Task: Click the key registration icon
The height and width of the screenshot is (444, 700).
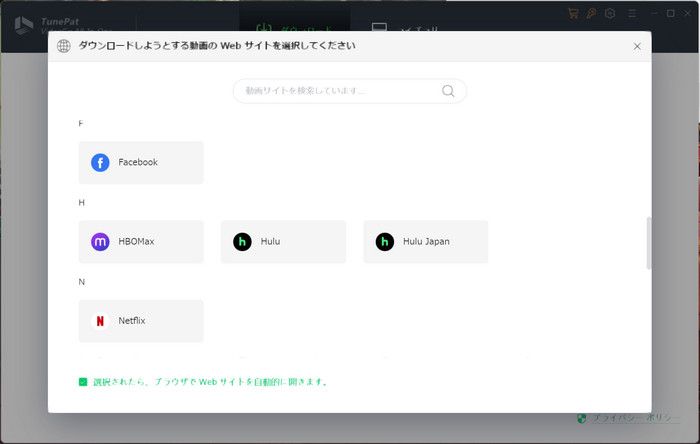Action: pos(592,13)
